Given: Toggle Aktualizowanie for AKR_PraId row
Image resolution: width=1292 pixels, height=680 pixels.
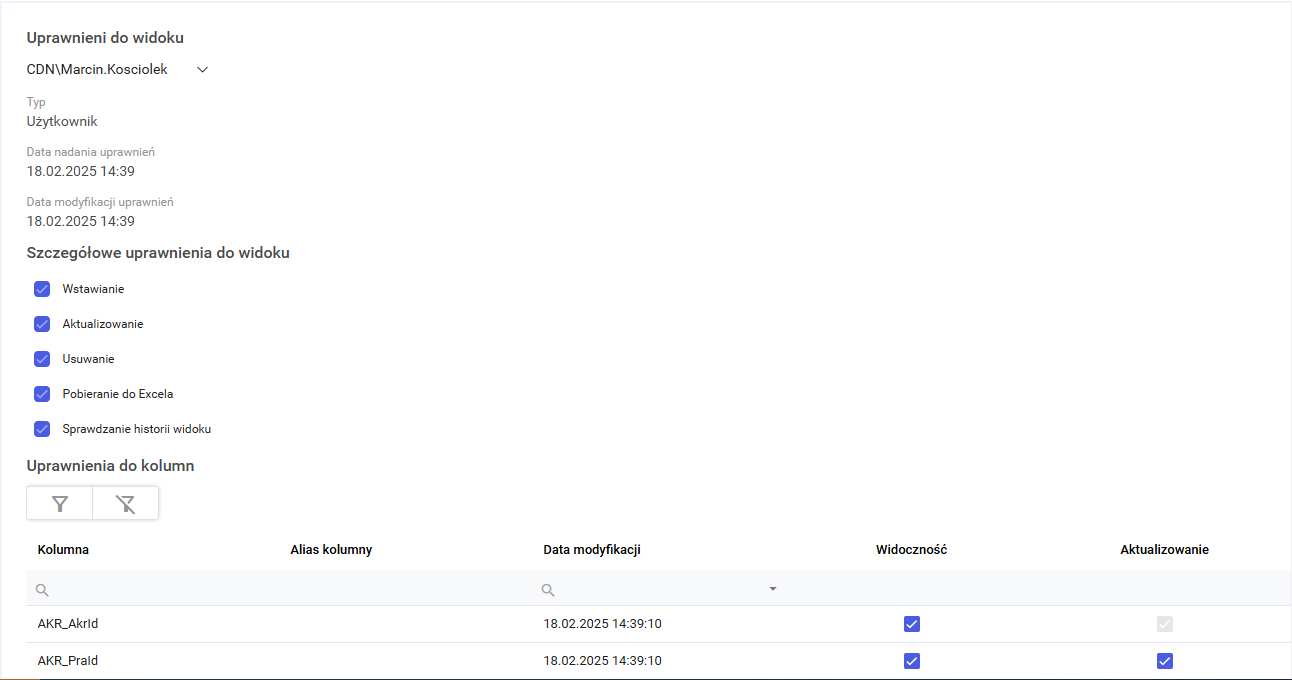Looking at the screenshot, I should point(1164,661).
